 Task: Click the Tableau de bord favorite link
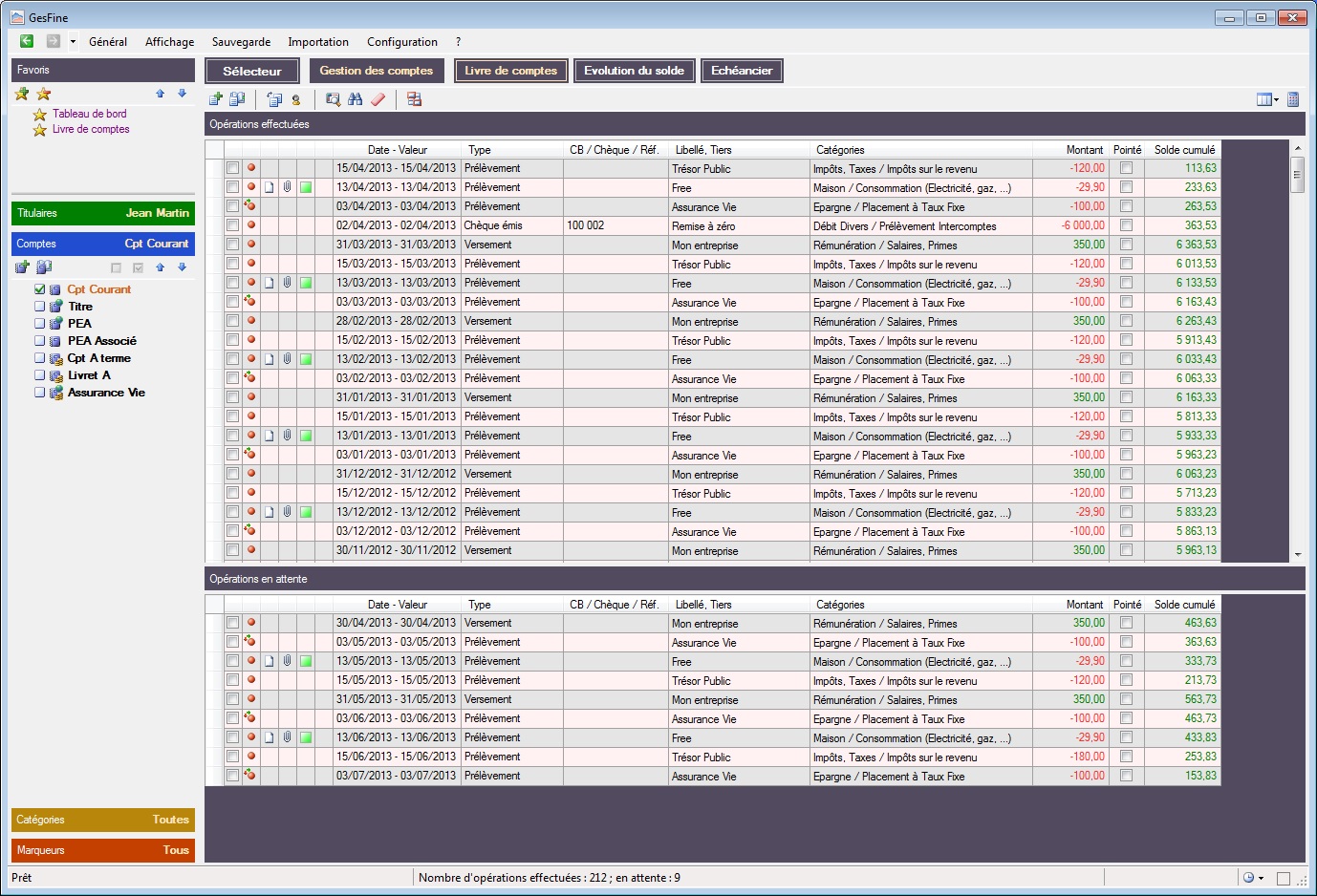point(89,114)
